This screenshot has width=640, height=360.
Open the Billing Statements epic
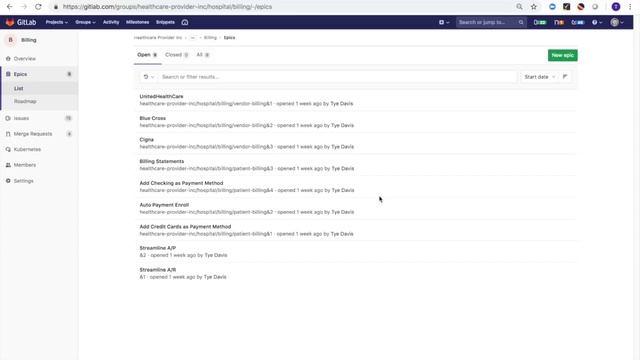click(x=162, y=161)
